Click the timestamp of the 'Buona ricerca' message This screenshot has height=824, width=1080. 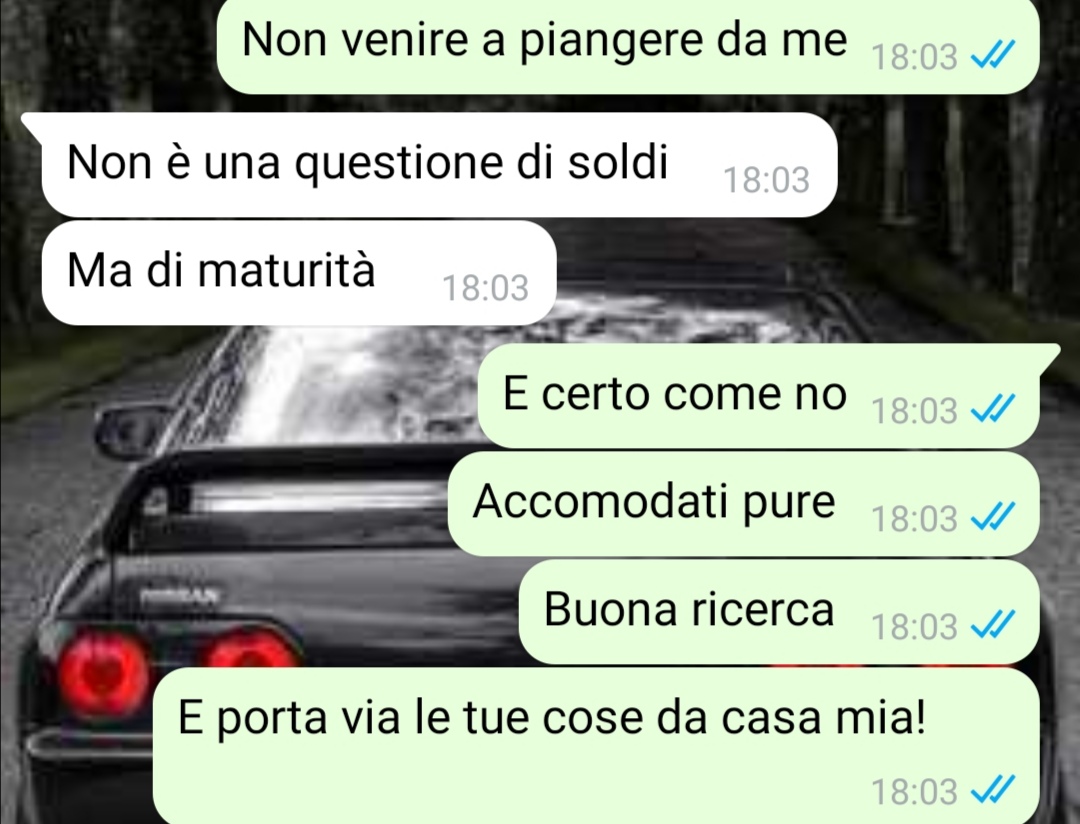915,627
